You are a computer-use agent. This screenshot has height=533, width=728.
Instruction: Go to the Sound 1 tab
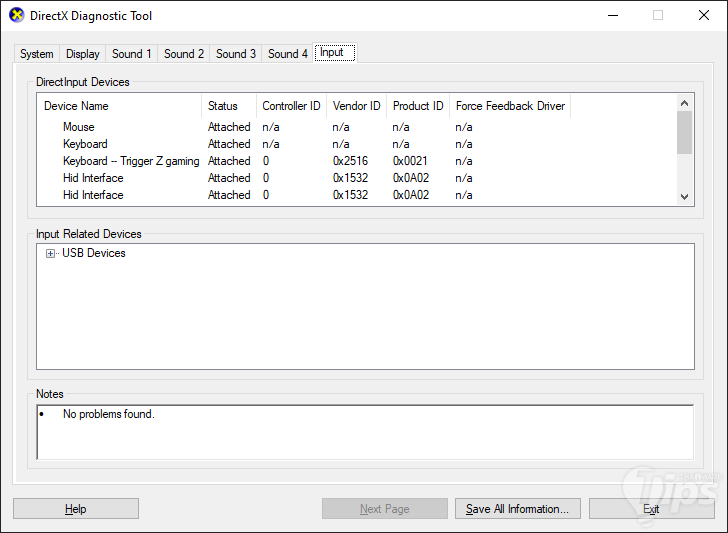(132, 54)
